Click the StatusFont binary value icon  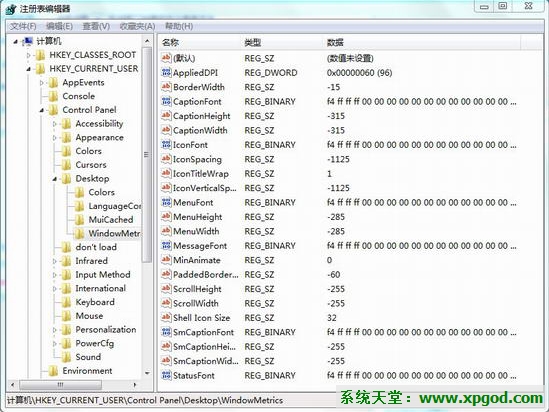pyautogui.click(x=166, y=375)
